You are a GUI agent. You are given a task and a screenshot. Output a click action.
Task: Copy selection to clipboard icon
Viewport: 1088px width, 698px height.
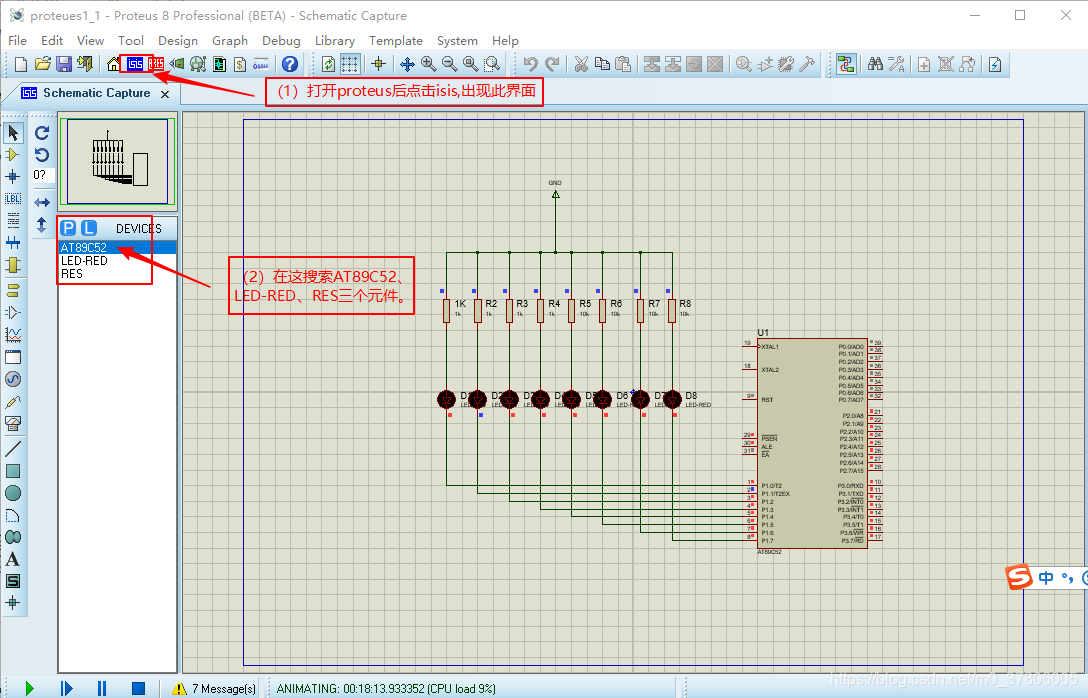click(602, 65)
